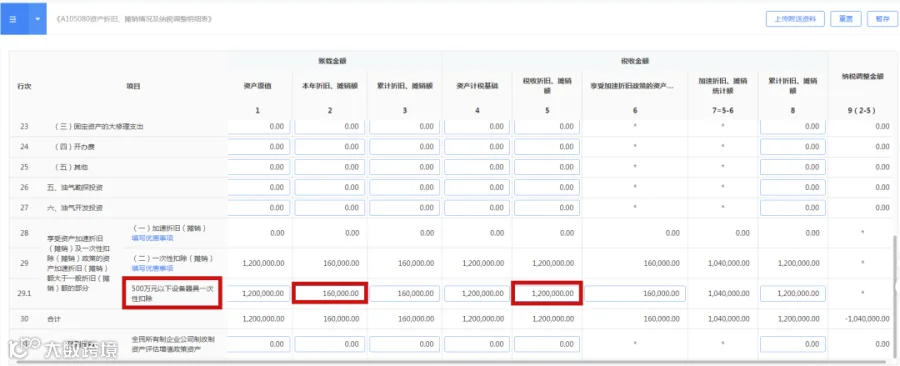Image resolution: width=900 pixels, height=366 pixels.
Task: Select row 23 资产原值 input field
Action: (258, 126)
